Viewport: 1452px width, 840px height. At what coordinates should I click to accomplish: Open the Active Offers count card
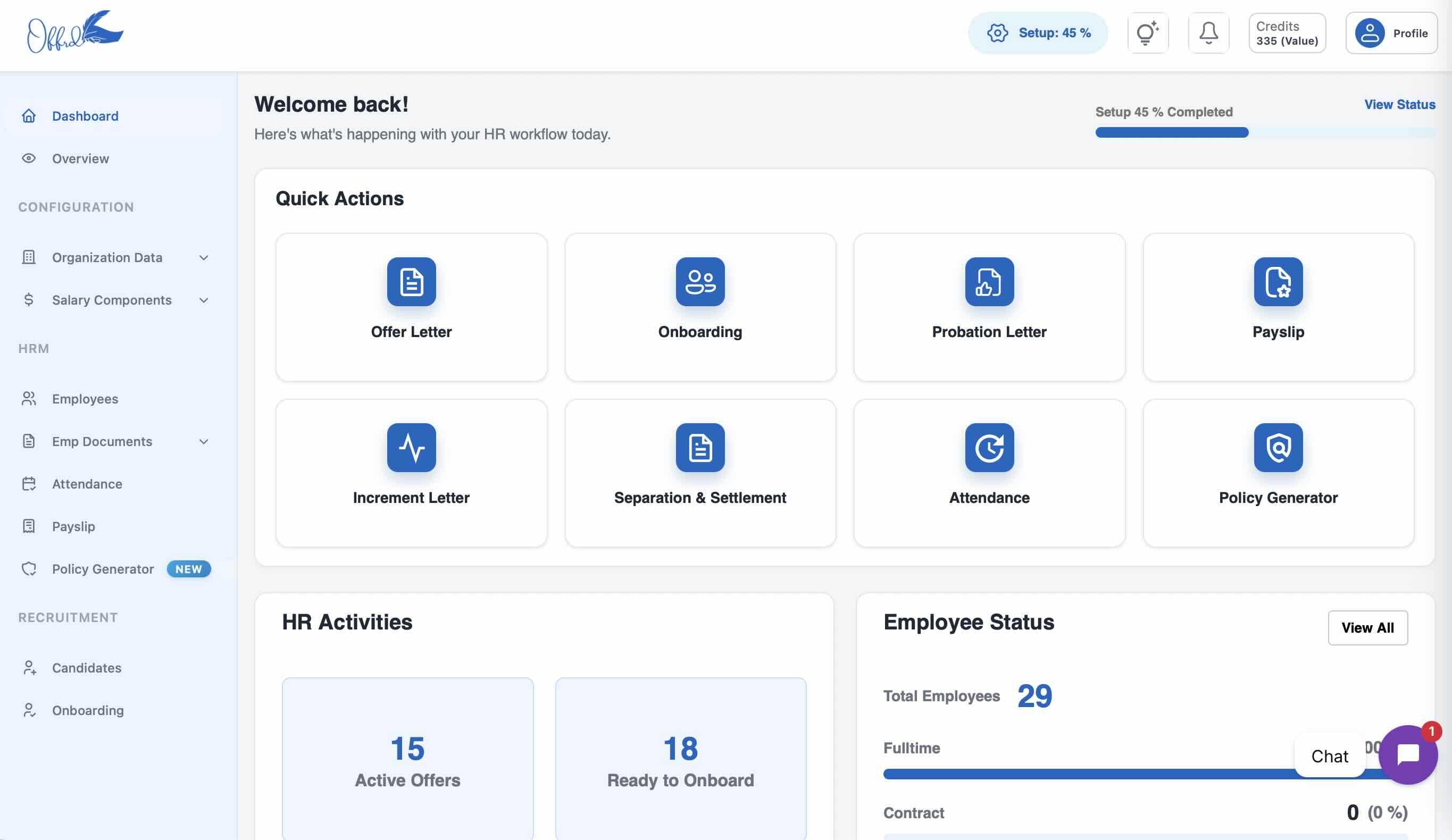(x=407, y=759)
